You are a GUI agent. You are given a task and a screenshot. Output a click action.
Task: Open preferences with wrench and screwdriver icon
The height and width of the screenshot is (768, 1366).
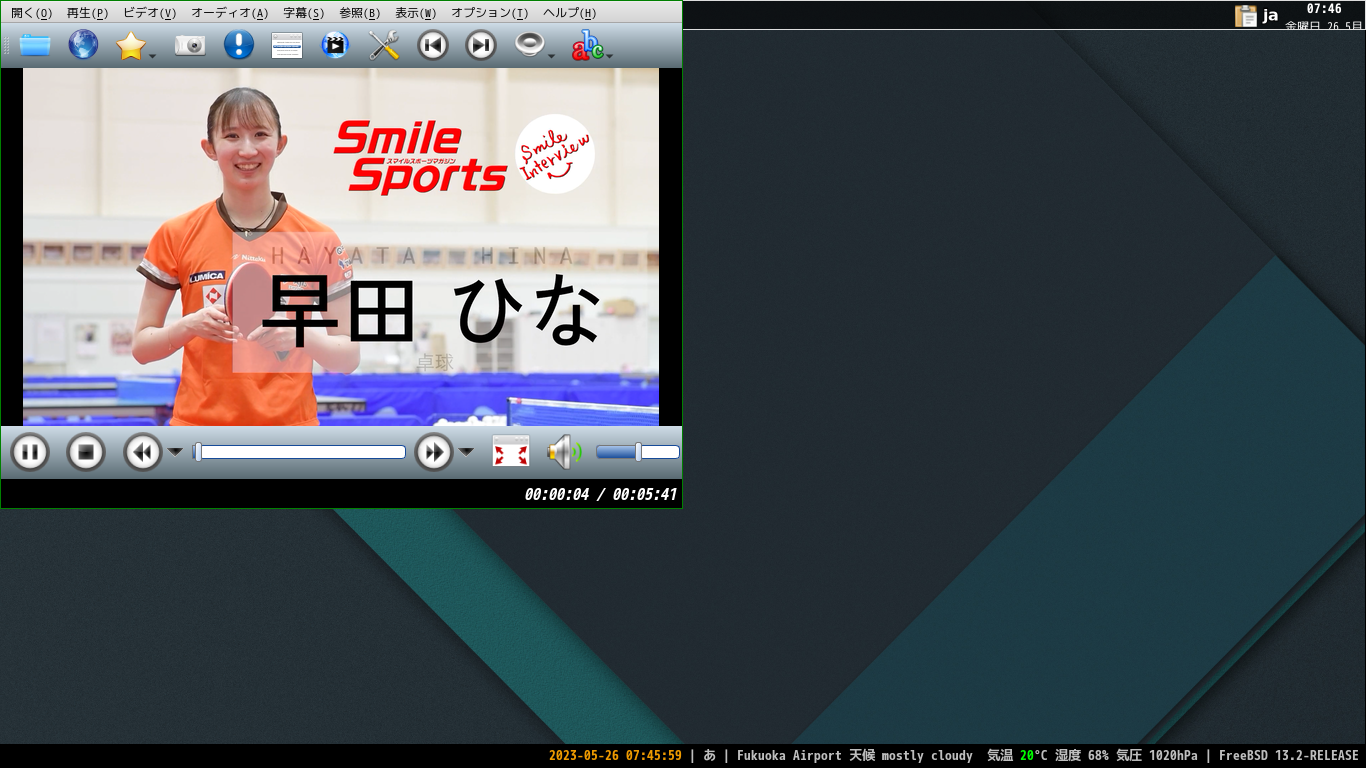pyautogui.click(x=384, y=45)
